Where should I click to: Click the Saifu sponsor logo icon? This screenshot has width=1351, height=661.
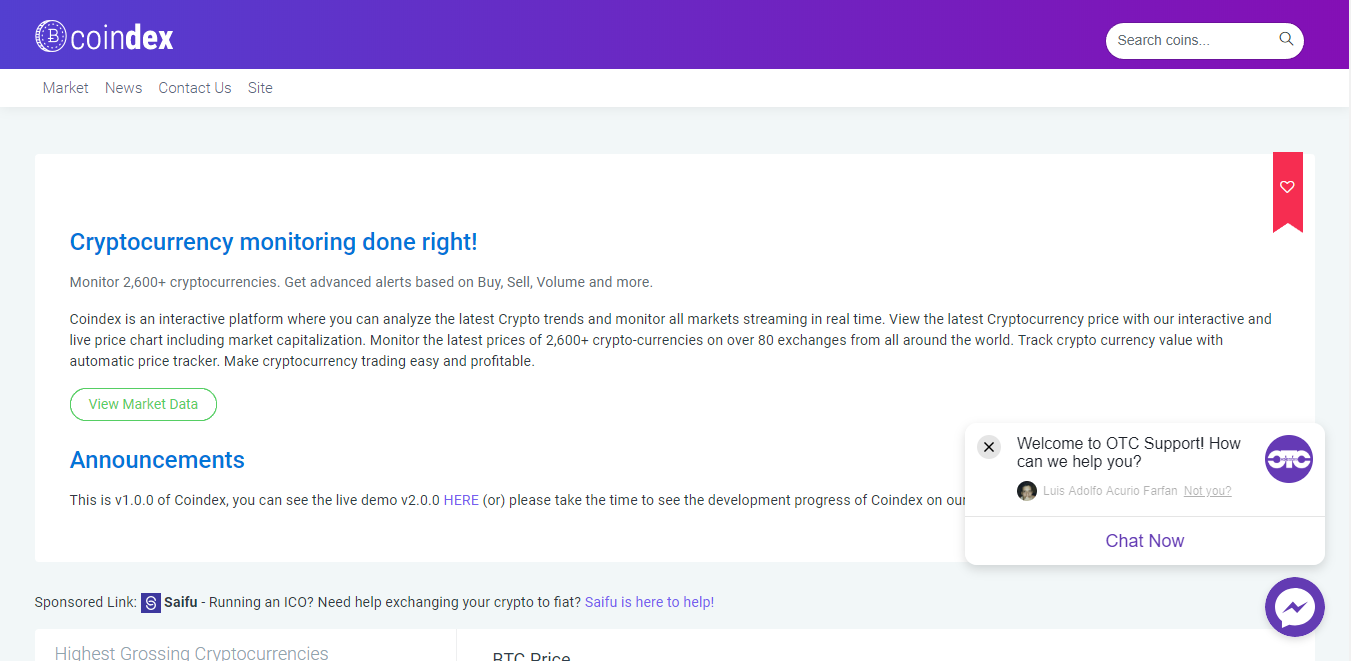(x=151, y=603)
